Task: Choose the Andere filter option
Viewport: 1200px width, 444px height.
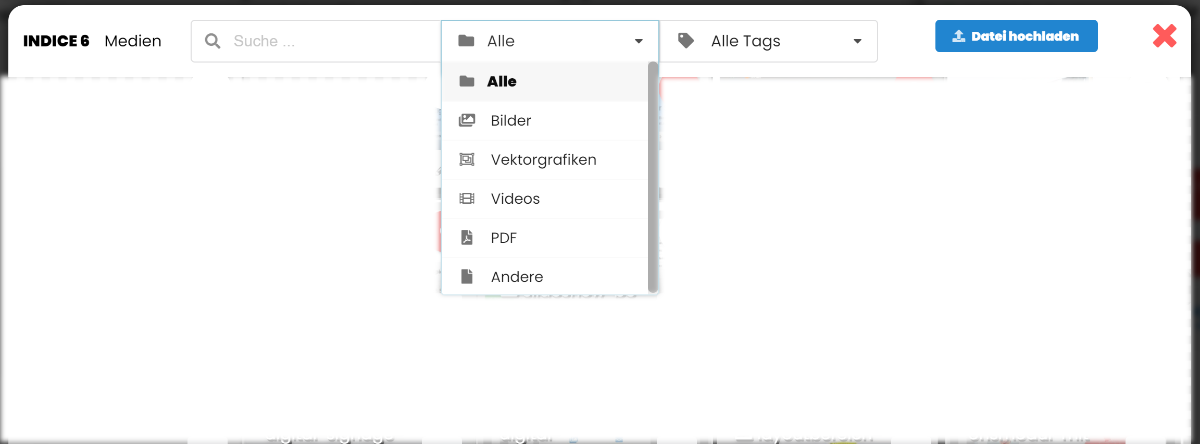Action: (x=517, y=277)
